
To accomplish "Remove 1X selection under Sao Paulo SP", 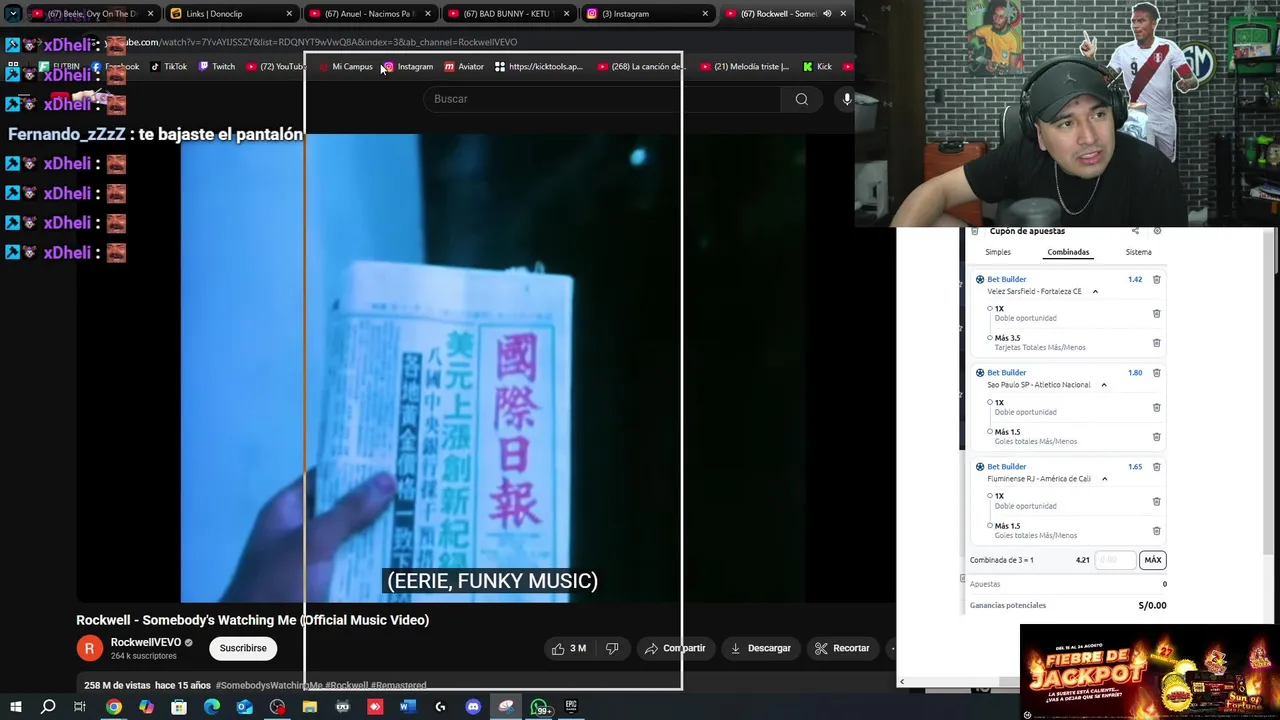I will (1156, 407).
